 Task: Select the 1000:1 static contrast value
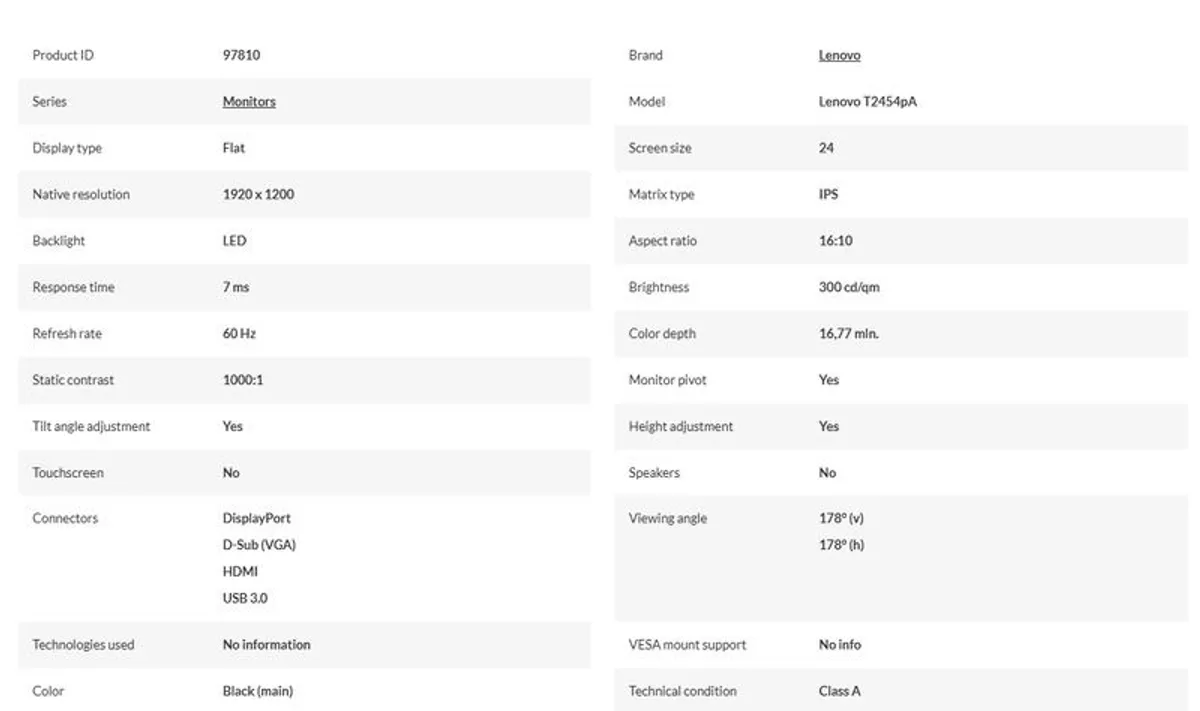pos(243,380)
